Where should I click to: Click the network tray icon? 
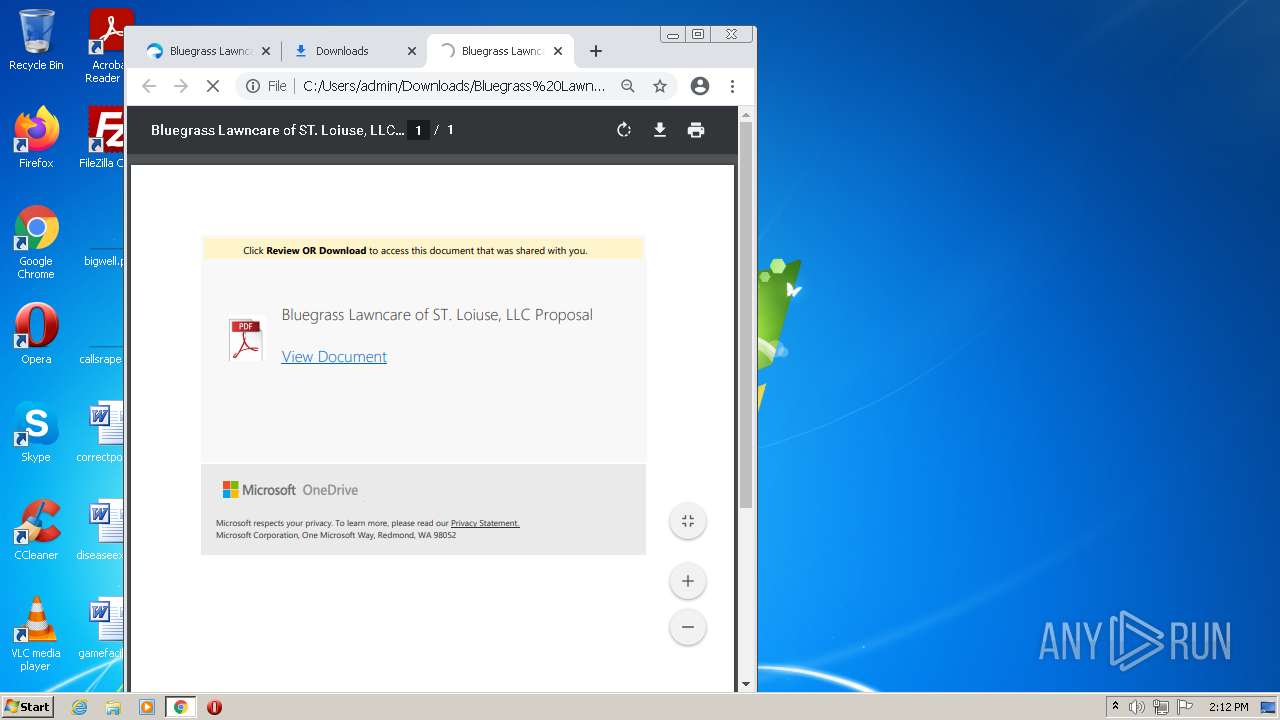point(1161,707)
